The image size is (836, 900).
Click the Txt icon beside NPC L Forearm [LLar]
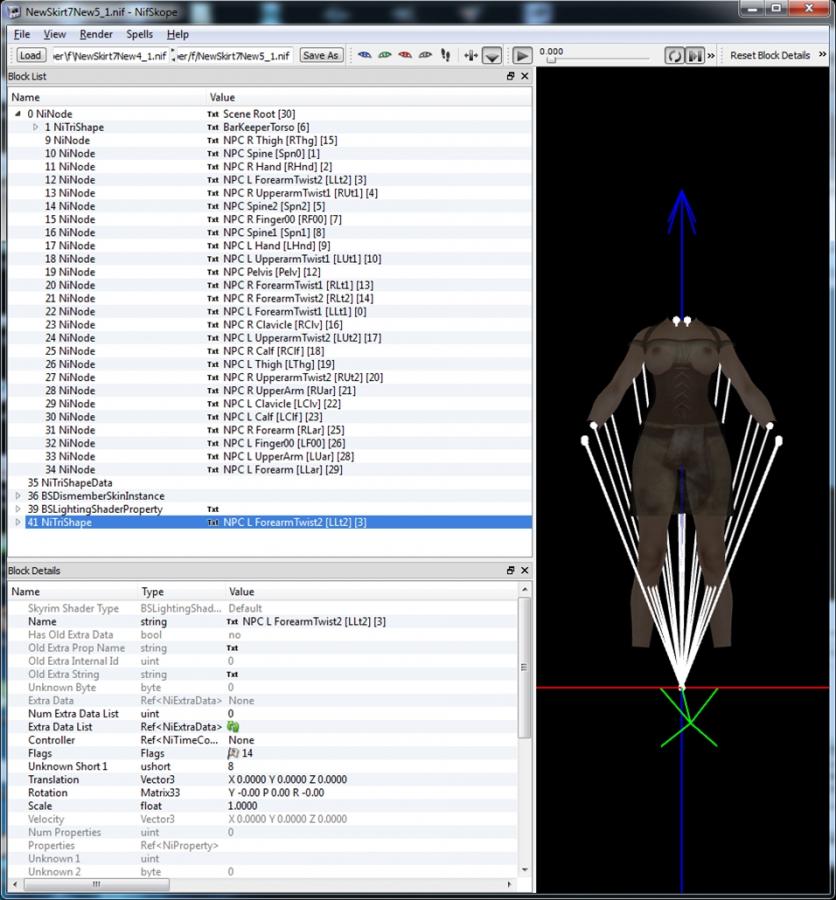[x=213, y=470]
